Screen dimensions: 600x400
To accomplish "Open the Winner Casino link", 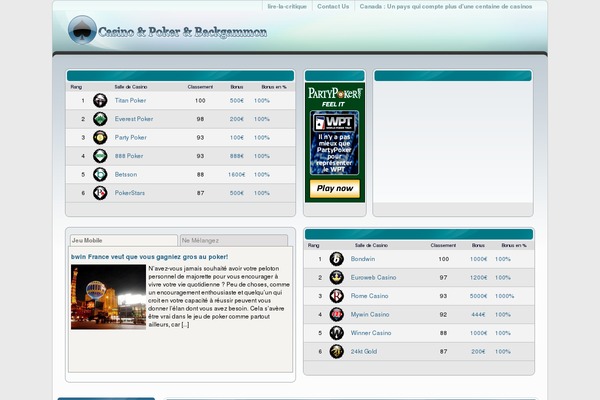I will pyautogui.click(x=371, y=333).
